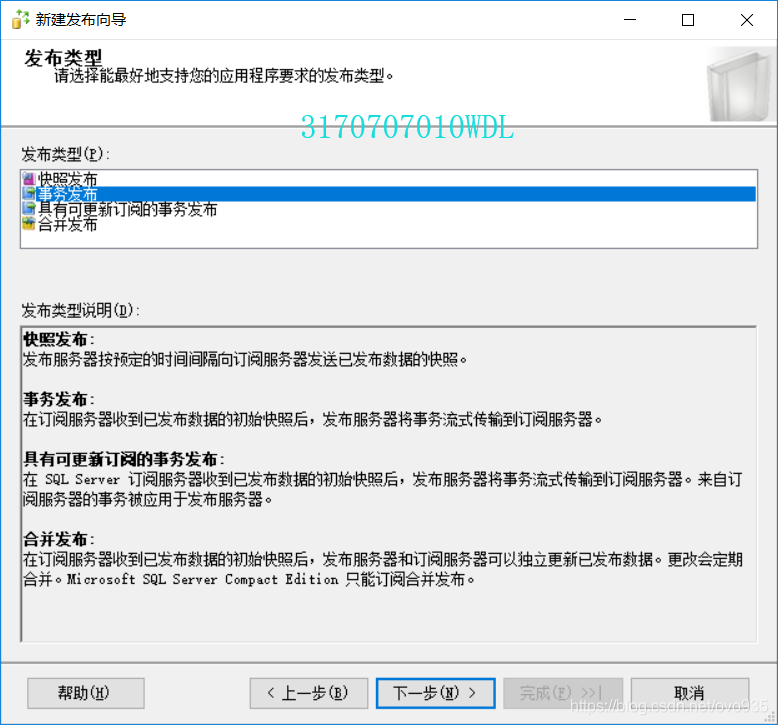778x725 pixels.
Task: Maximize the 新建发布向导 window
Action: pyautogui.click(x=688, y=20)
